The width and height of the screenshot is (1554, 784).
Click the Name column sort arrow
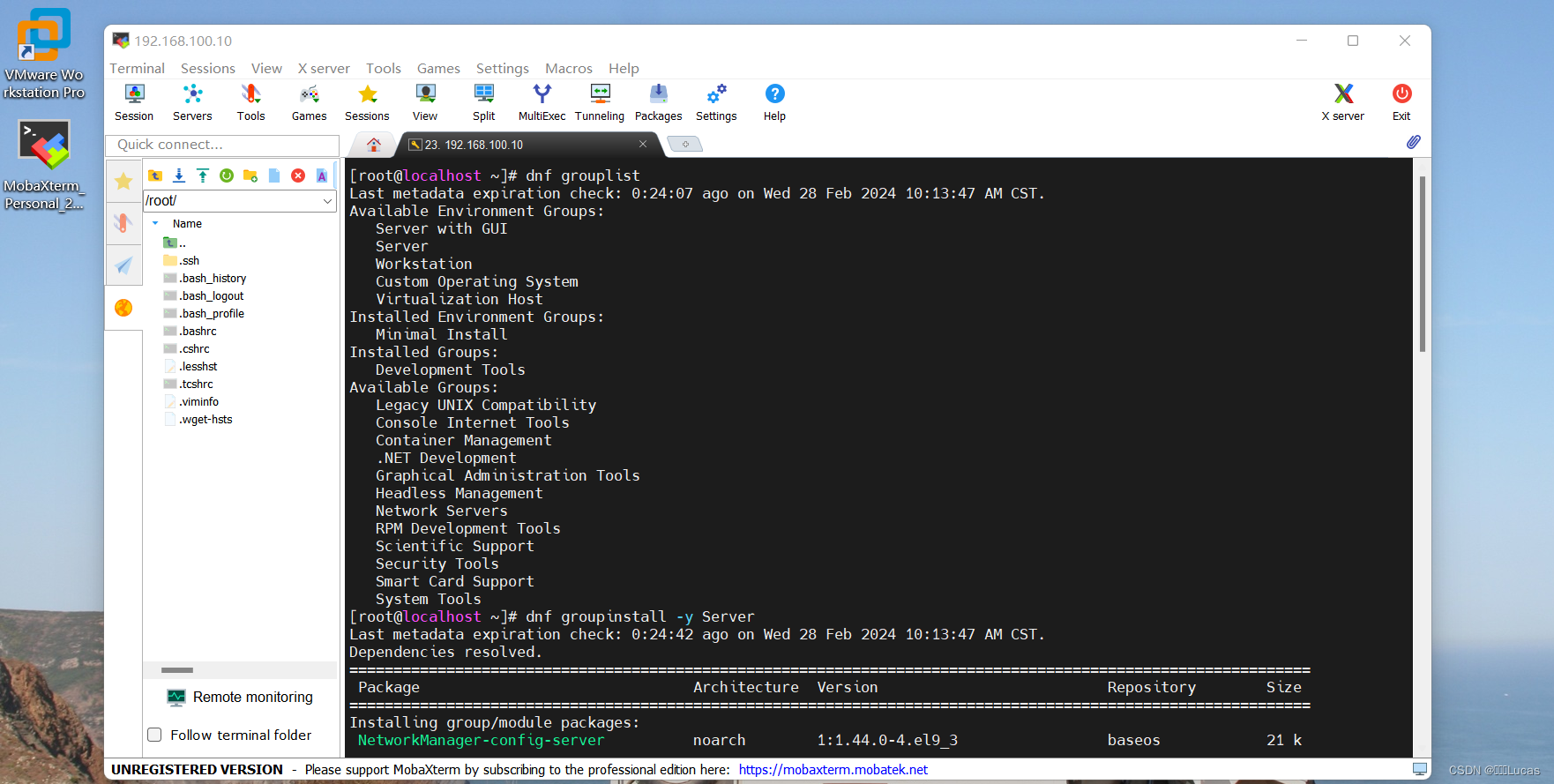coord(155,224)
